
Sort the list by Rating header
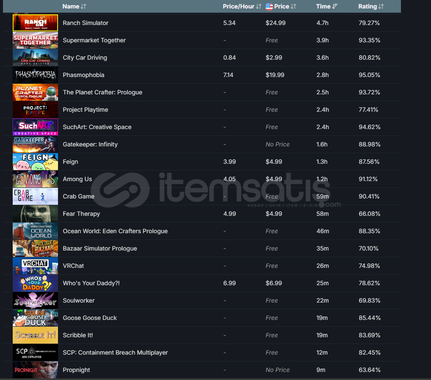(x=371, y=6)
